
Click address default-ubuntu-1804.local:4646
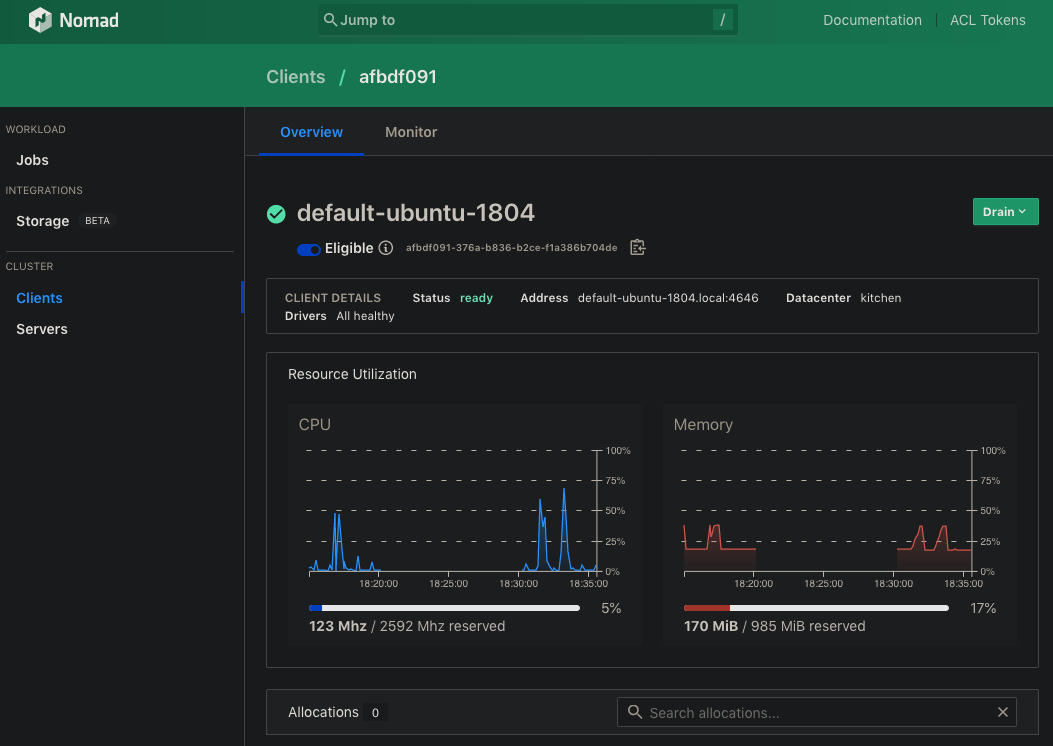pos(668,297)
